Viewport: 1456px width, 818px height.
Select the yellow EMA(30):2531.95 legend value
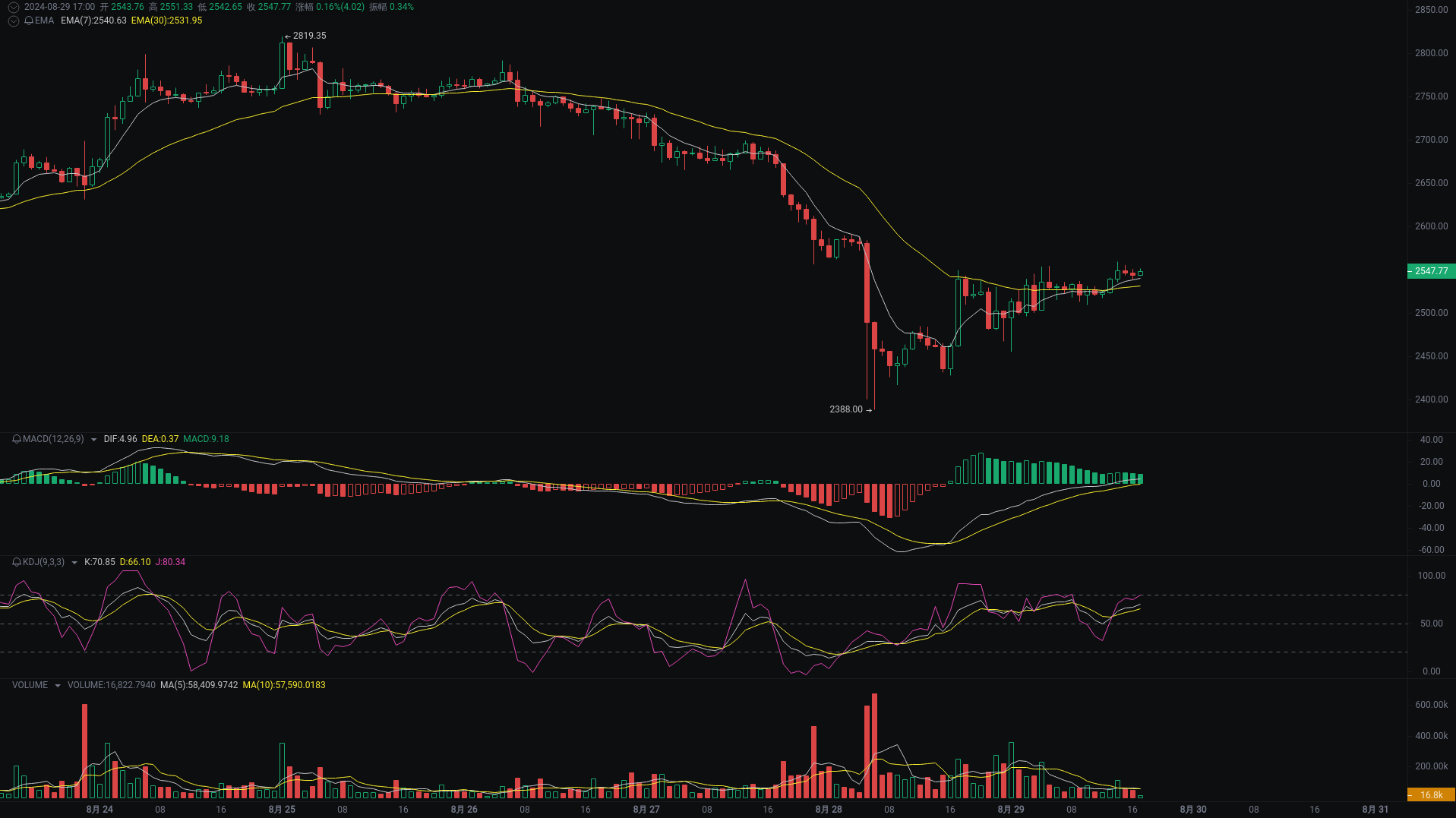(166, 21)
